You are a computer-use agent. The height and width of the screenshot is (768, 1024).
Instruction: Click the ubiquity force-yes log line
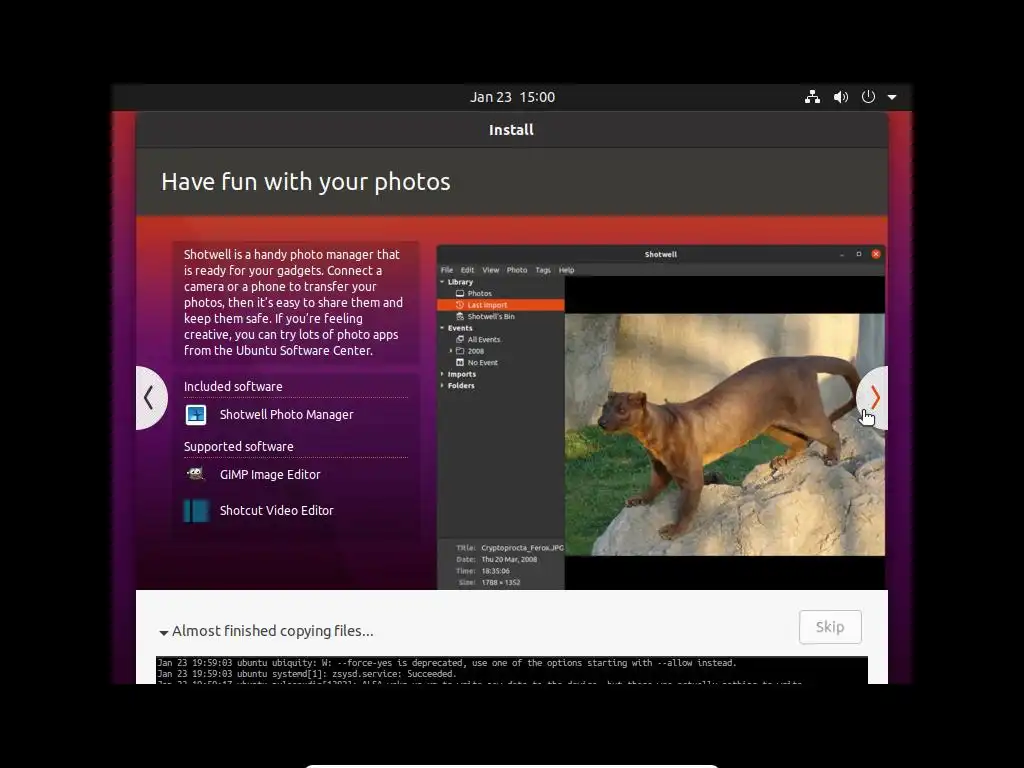(447, 663)
